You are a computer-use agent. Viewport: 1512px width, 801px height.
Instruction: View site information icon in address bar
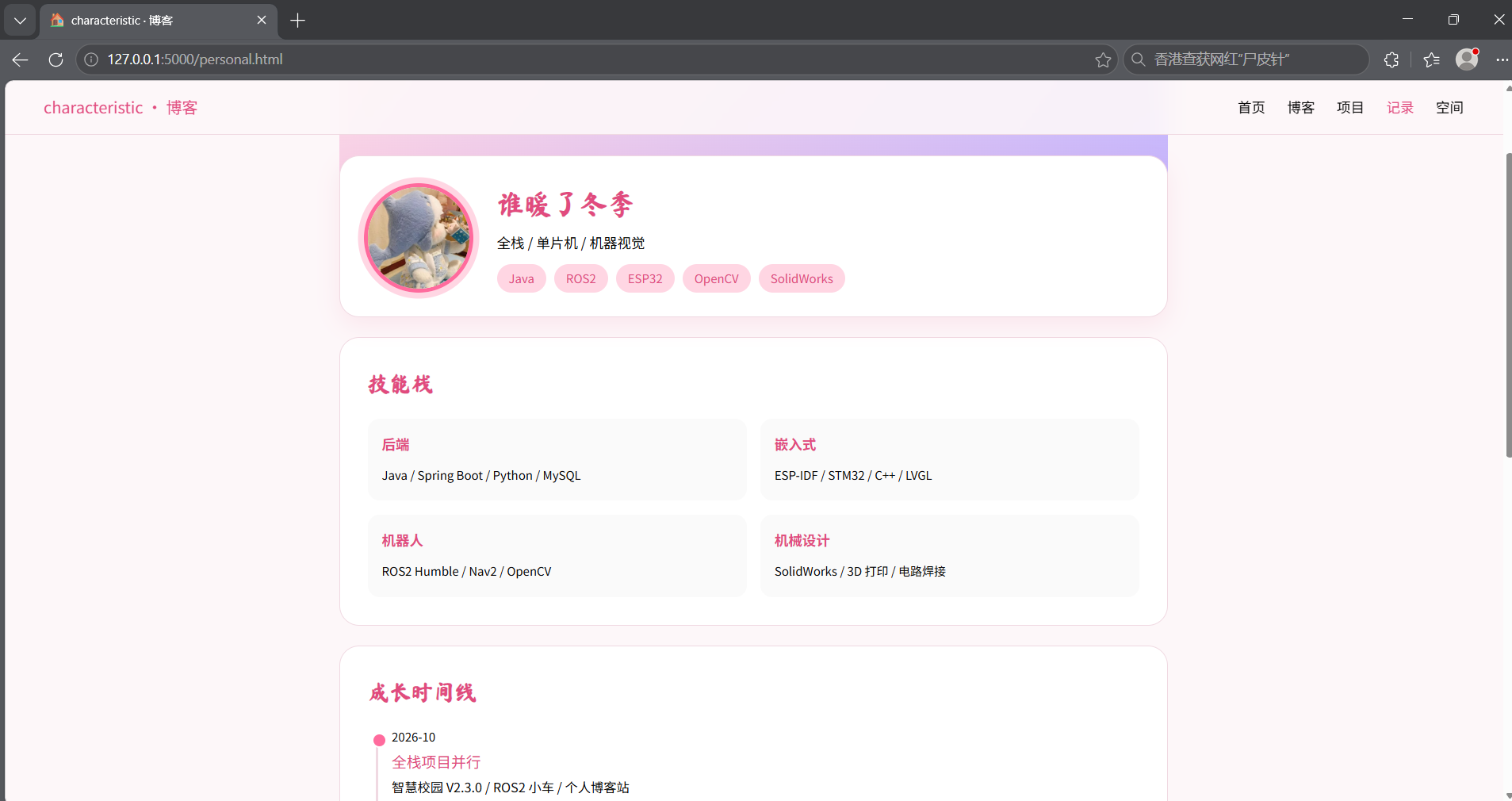(x=91, y=59)
